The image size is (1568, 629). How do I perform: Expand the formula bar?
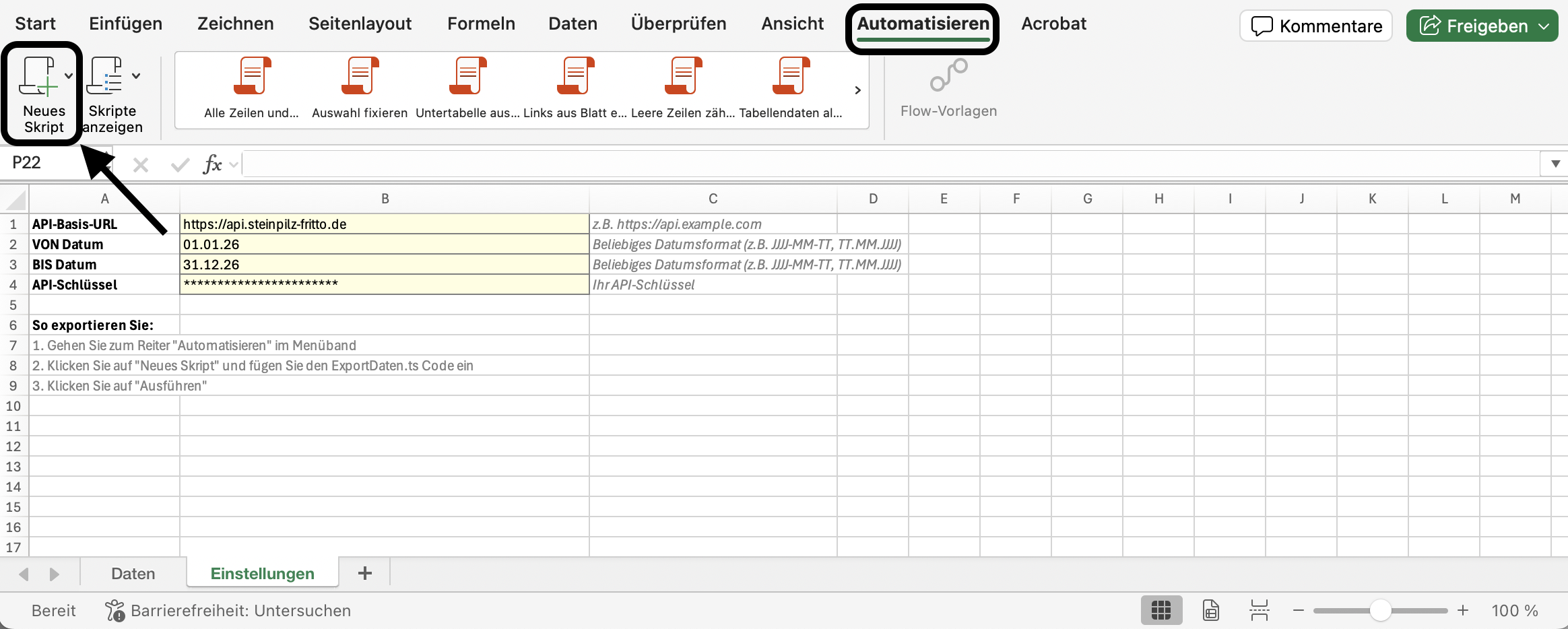click(1555, 164)
